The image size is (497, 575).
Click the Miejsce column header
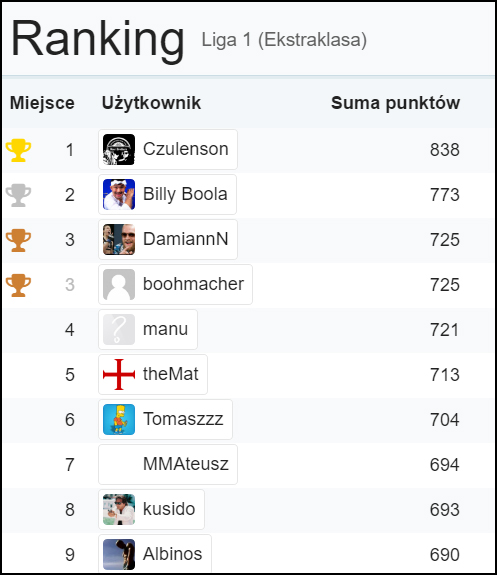tap(42, 103)
